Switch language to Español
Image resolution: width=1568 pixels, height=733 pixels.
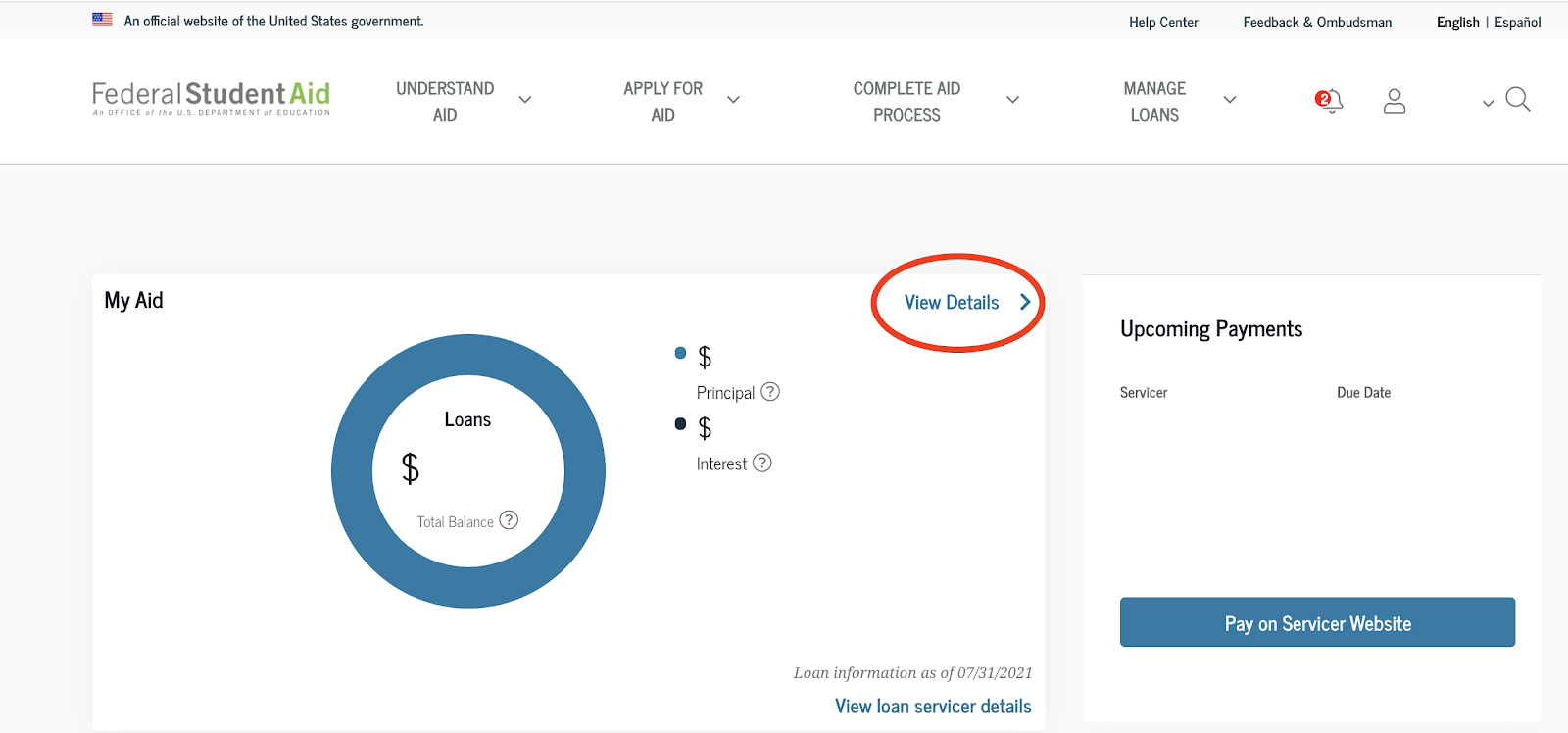1517,22
